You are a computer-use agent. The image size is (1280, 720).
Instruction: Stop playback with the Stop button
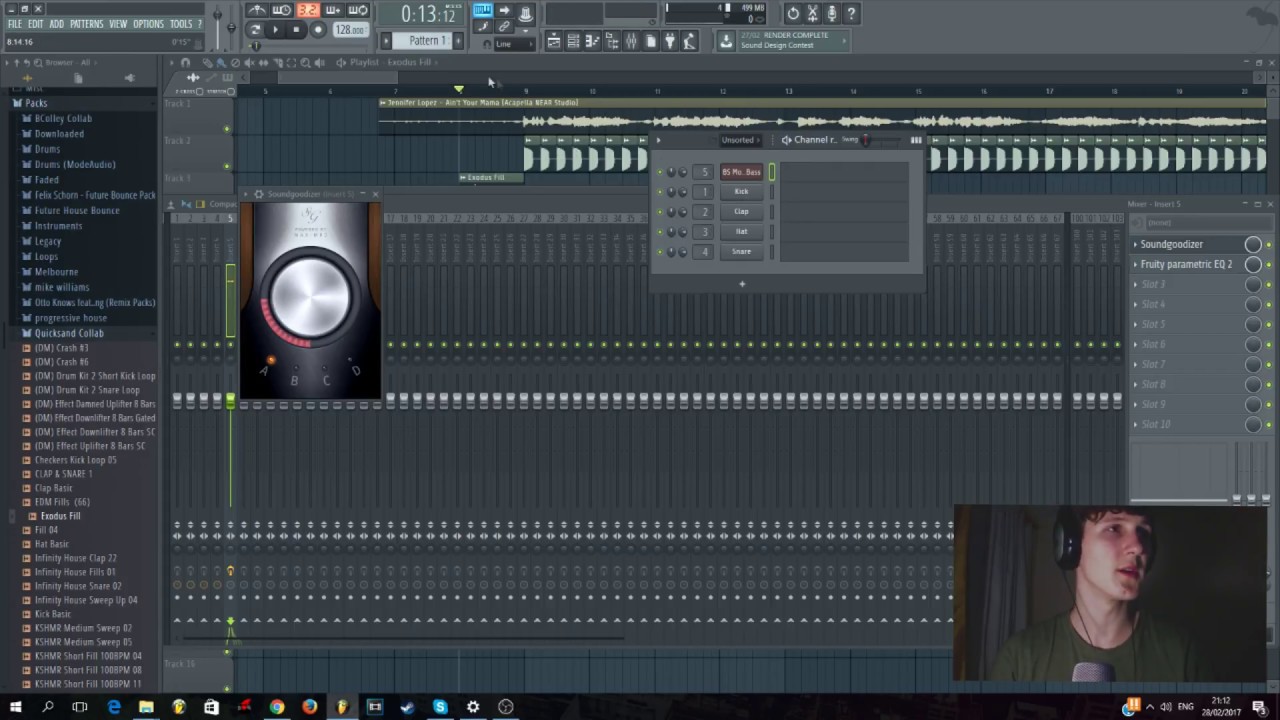point(296,30)
